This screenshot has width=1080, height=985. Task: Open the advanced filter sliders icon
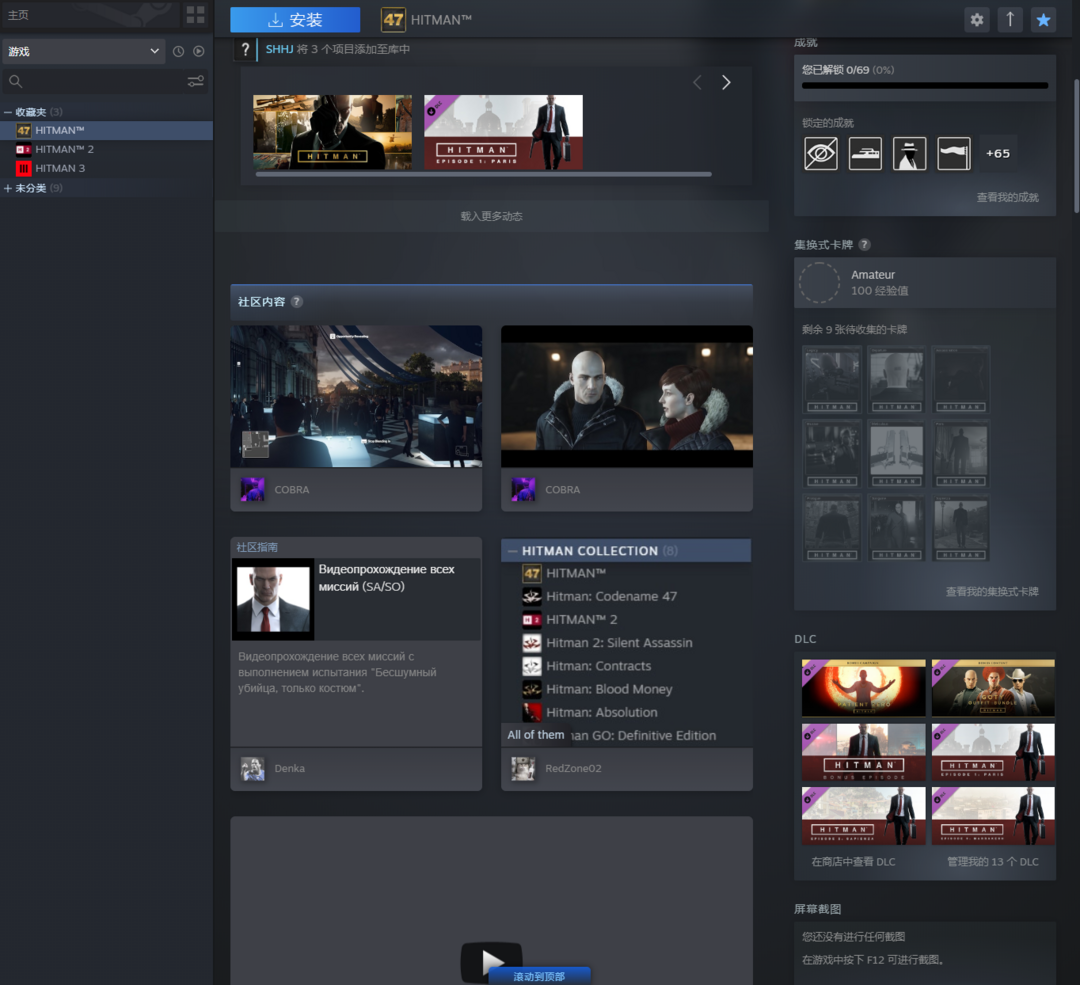click(x=196, y=81)
